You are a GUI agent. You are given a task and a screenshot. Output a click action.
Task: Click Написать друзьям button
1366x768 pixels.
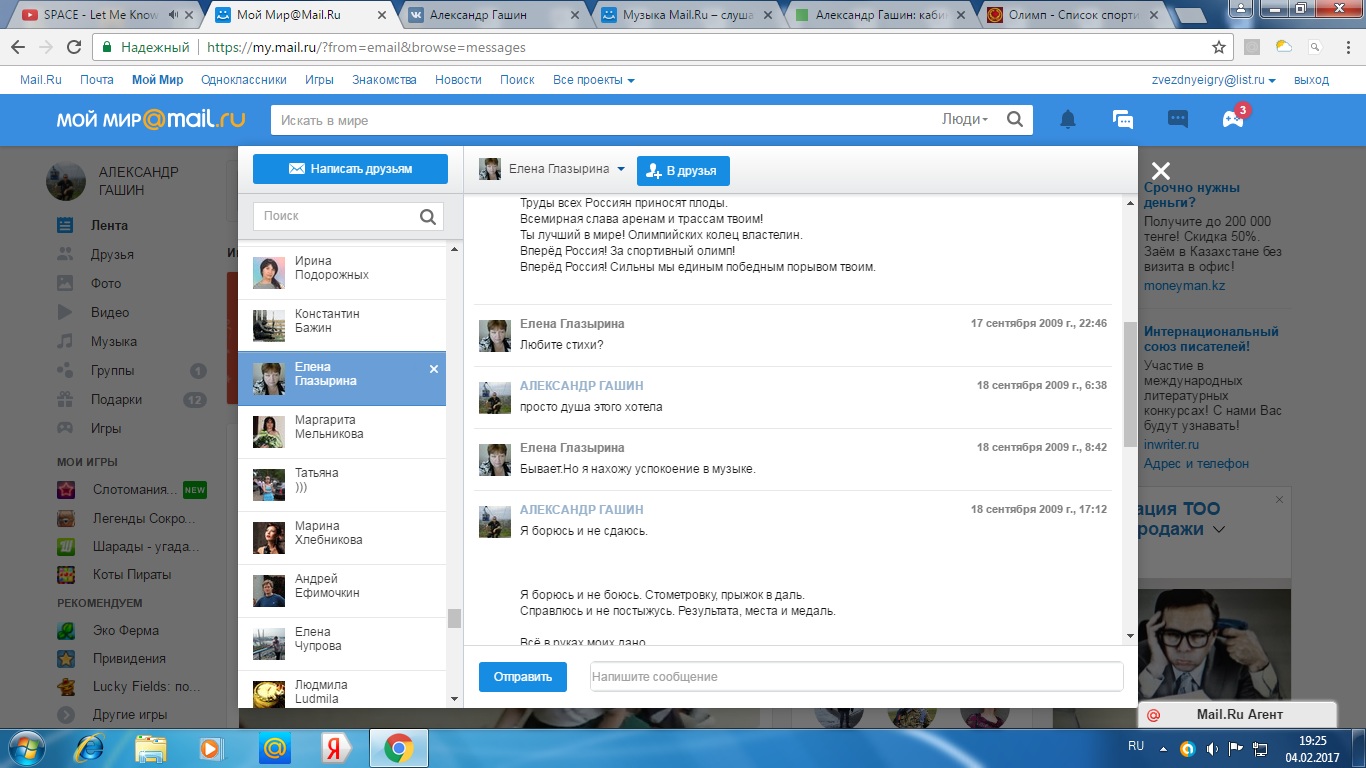click(350, 169)
